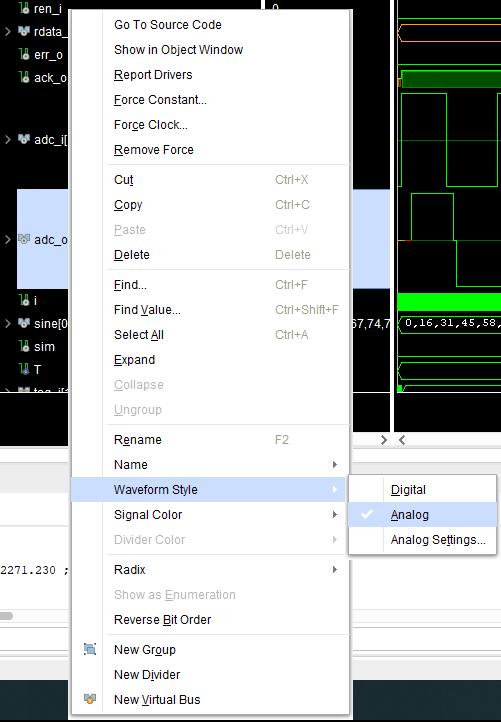
Task: Open the Radix submenu
Action: pos(210,570)
